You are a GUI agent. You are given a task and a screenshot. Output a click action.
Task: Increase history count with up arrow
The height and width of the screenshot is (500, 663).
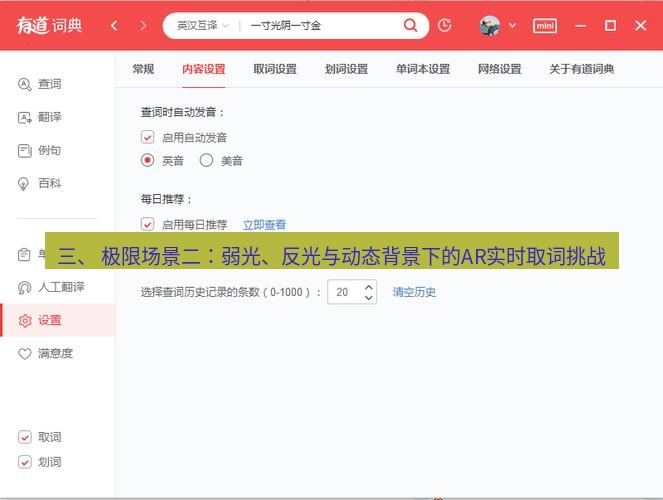[369, 287]
